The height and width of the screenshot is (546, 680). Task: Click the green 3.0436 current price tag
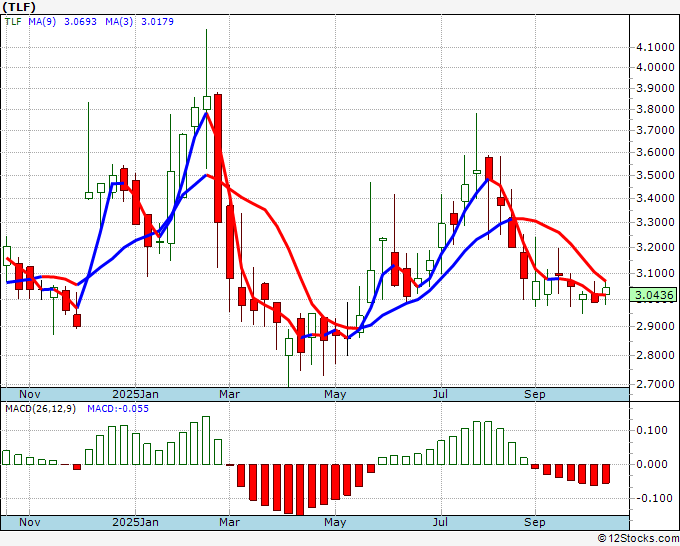[x=654, y=294]
